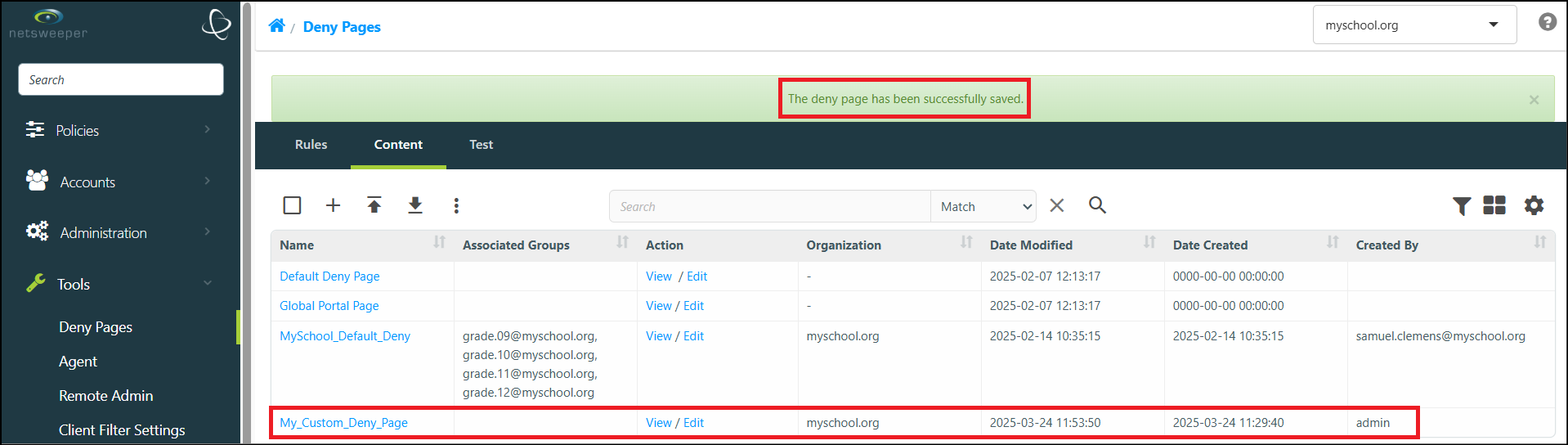Switch to the Rules tab

[x=311, y=145]
